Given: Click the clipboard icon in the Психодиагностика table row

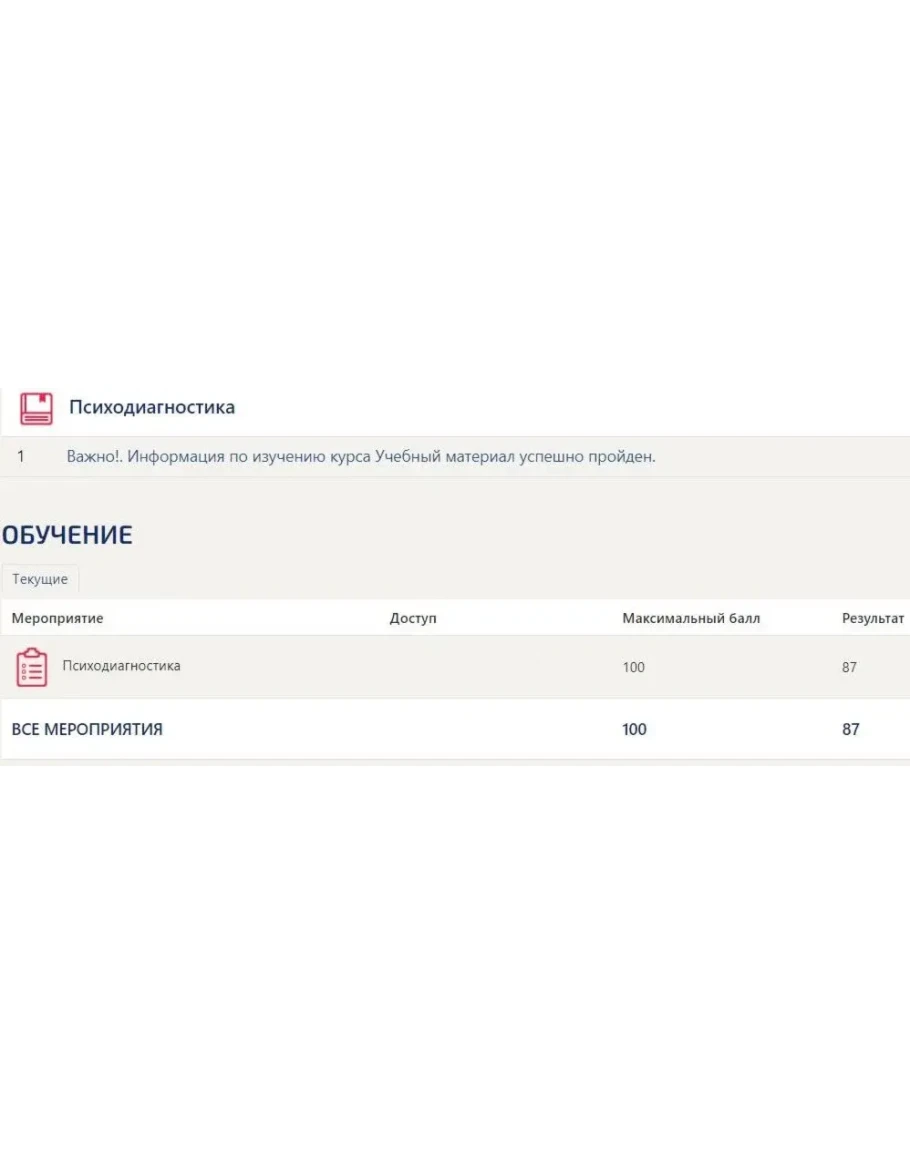Looking at the screenshot, I should (31, 667).
